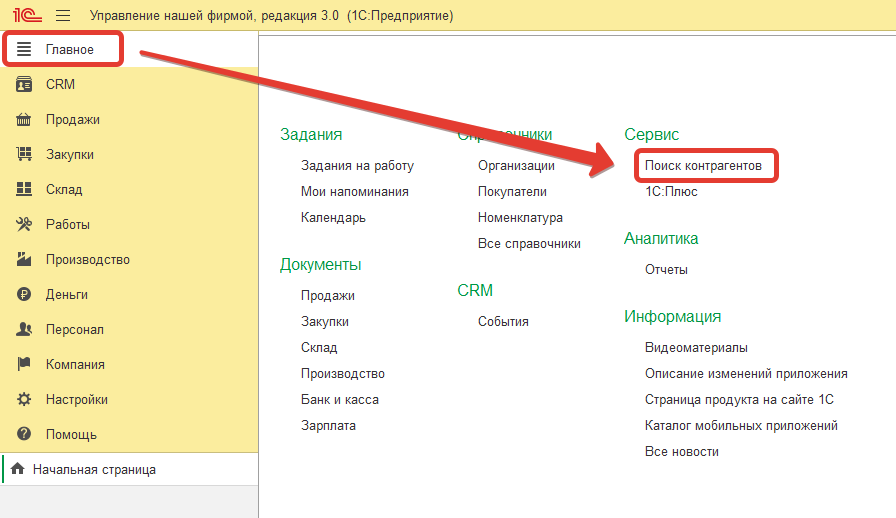Open Все новости link
The image size is (896, 518).
click(681, 452)
